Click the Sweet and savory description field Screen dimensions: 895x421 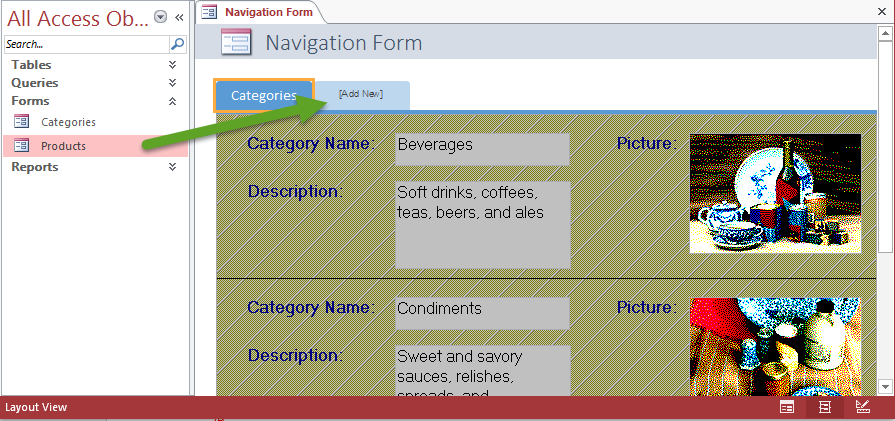coord(482,371)
